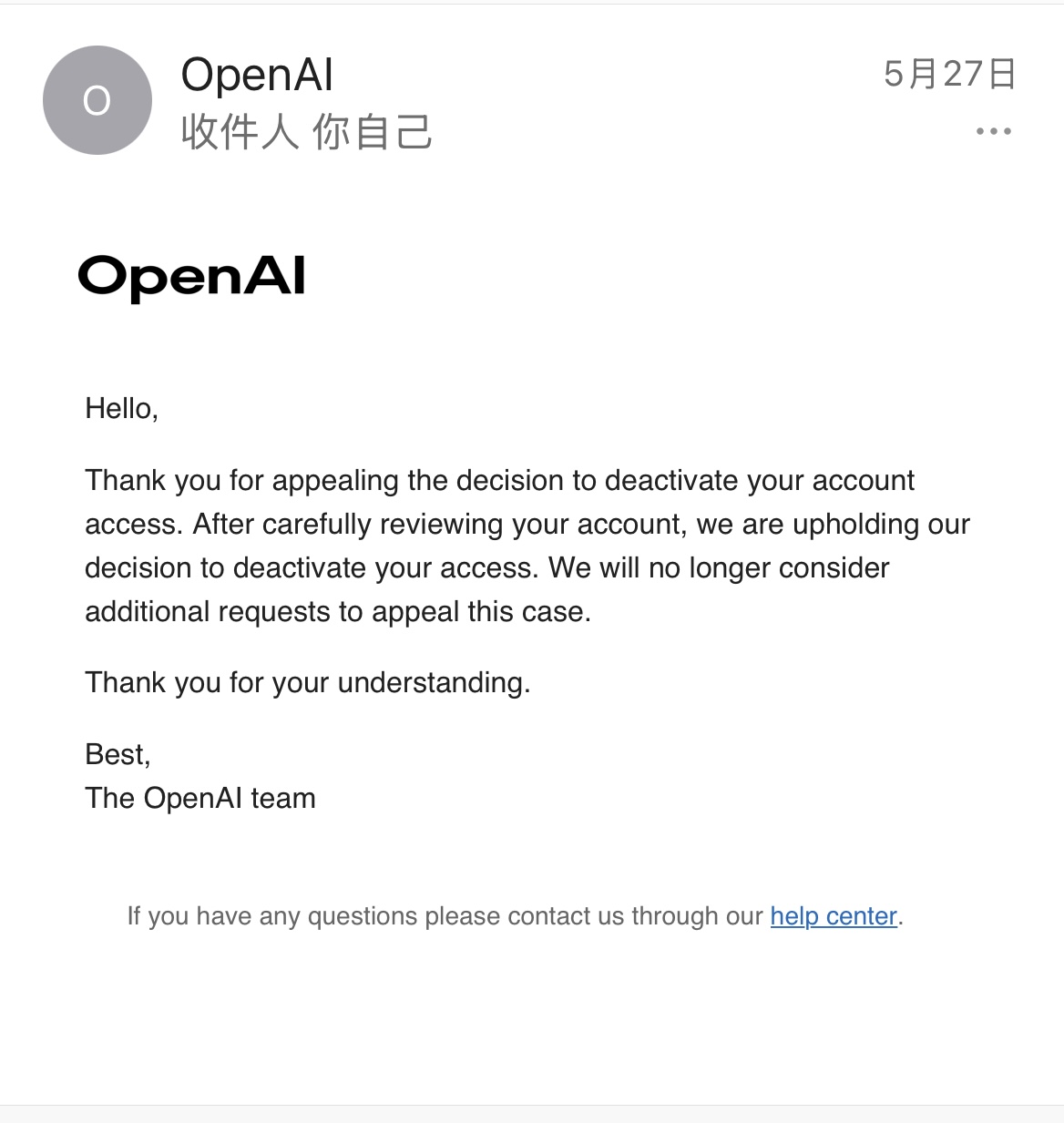The height and width of the screenshot is (1123, 1064).
Task: Expand the recipient line 收件人 你自己
Action: click(x=306, y=132)
